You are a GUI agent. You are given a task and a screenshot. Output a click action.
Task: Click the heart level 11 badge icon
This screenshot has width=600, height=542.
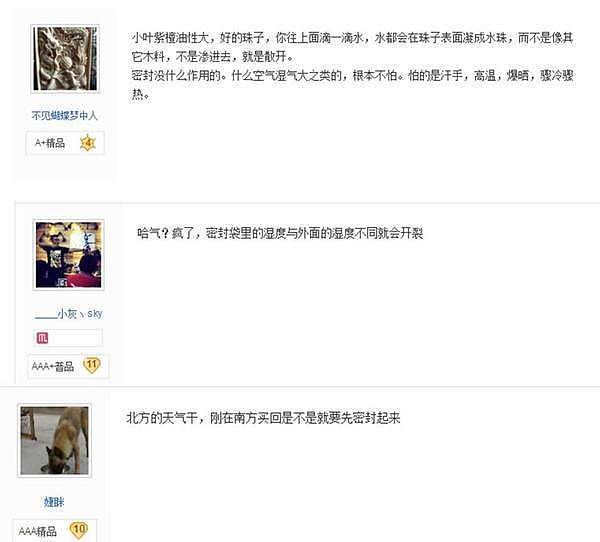tap(92, 366)
